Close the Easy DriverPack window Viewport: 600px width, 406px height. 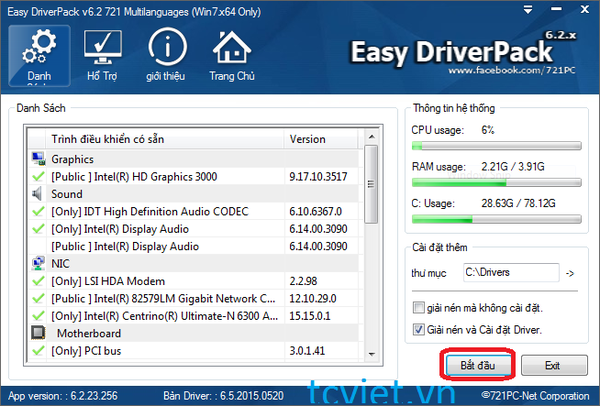585,9
